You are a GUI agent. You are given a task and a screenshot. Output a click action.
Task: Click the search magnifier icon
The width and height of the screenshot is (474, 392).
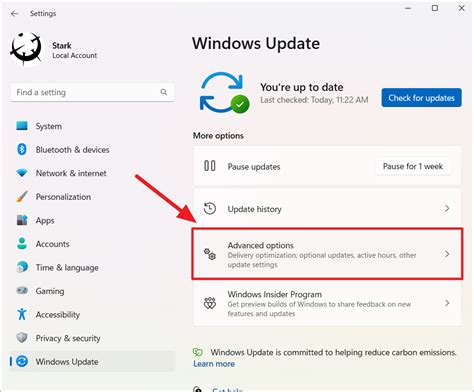pyautogui.click(x=163, y=92)
